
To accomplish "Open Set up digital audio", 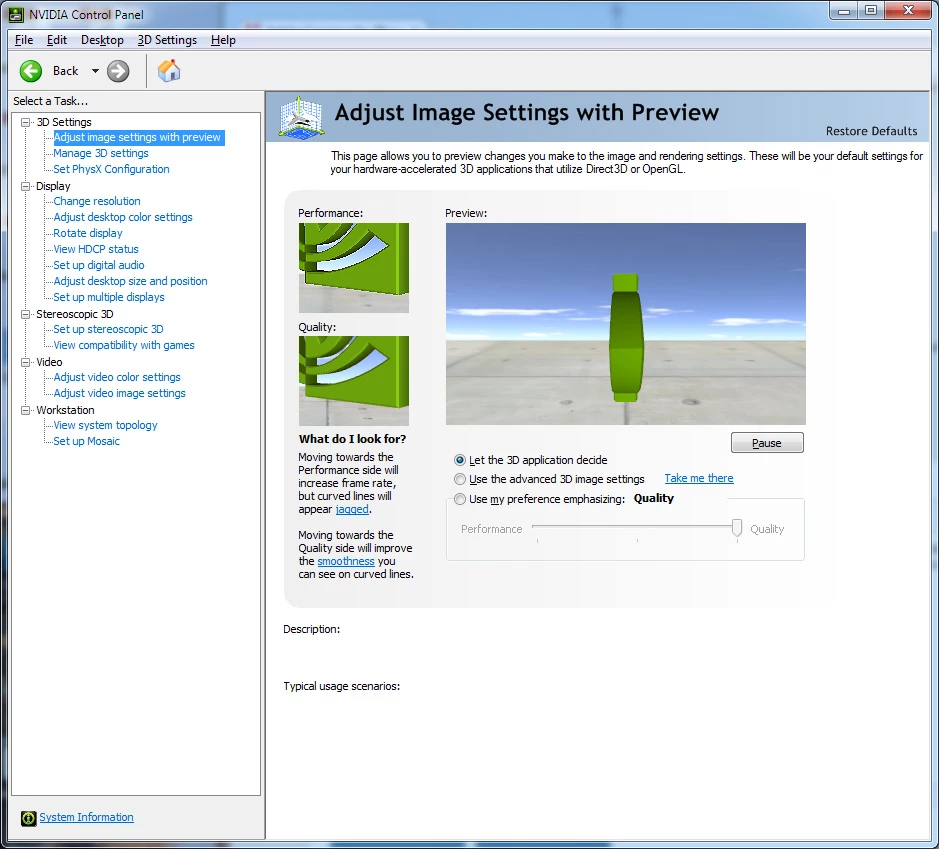I will click(99, 265).
